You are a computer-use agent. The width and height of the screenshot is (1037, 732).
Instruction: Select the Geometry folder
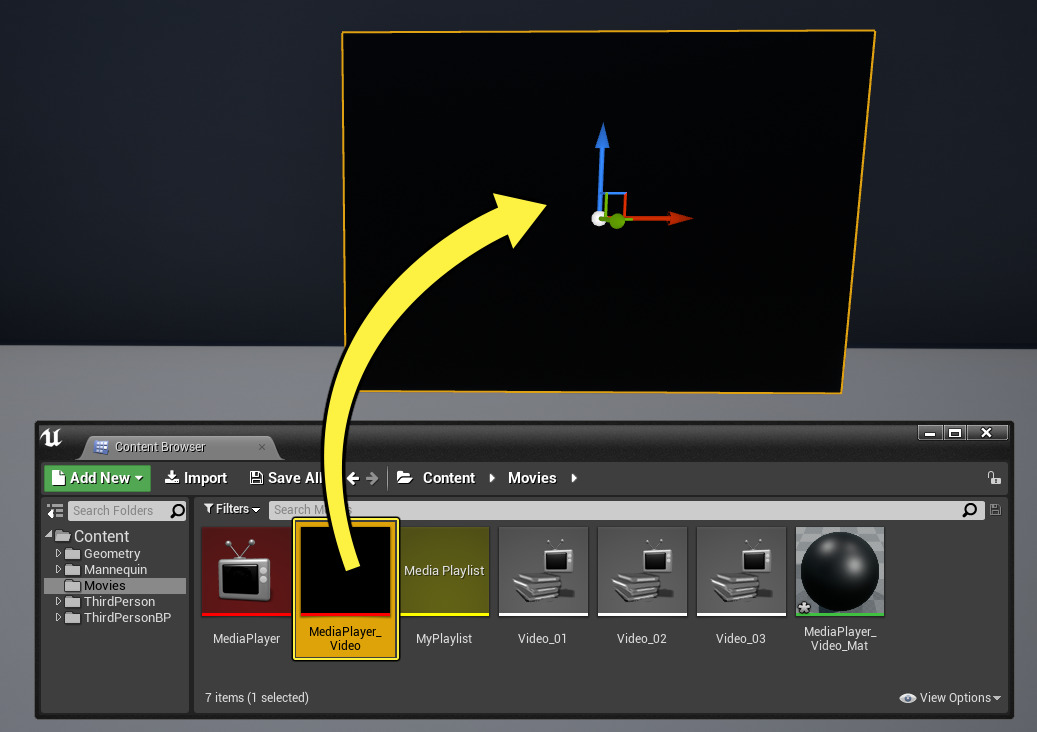point(112,553)
